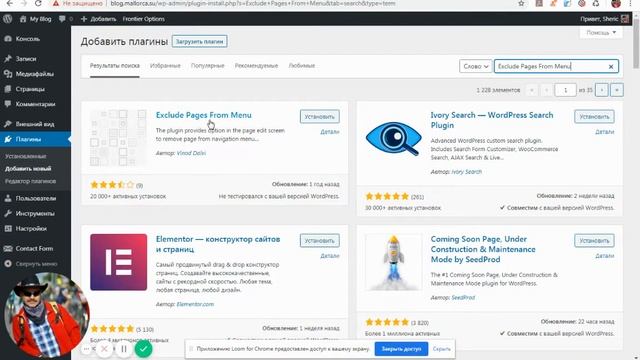
Task: Click Закрыть доступ in Loom bar
Action: [x=401, y=349]
